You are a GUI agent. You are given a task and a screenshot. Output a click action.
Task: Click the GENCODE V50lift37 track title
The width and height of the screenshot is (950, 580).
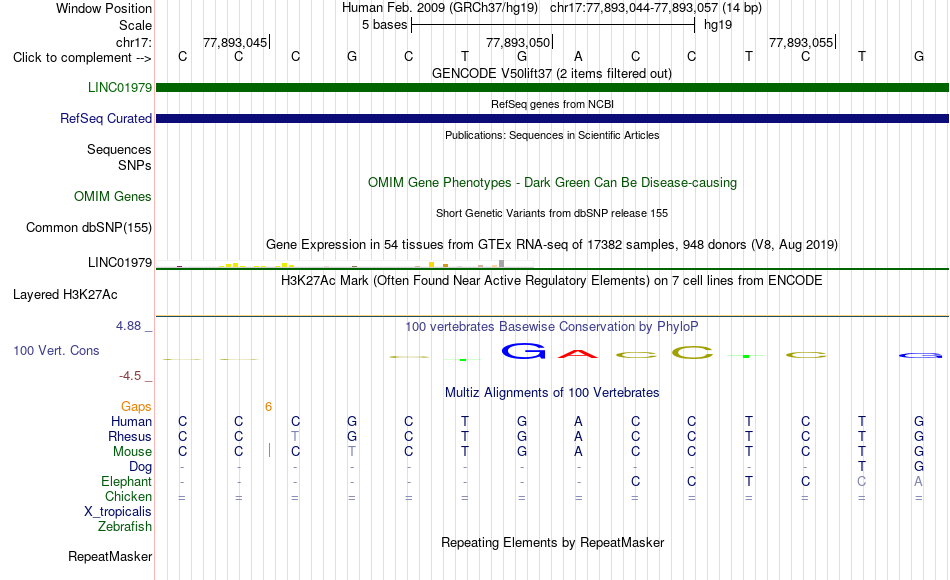(x=552, y=73)
